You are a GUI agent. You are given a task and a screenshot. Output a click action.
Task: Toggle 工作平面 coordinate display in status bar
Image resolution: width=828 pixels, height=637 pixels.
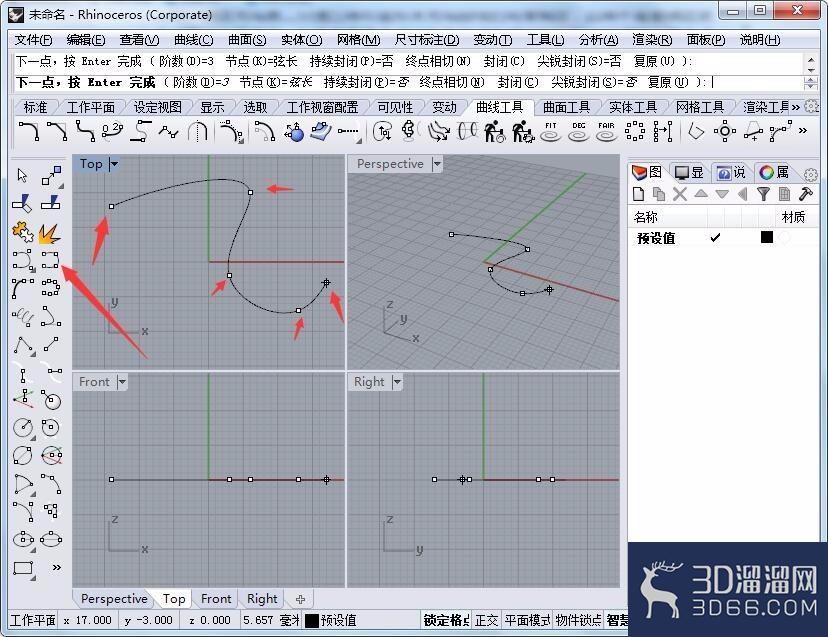(x=33, y=620)
